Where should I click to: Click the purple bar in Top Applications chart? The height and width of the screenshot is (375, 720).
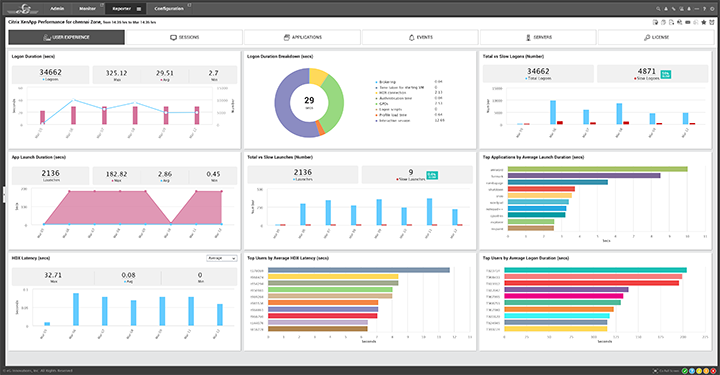pos(584,176)
